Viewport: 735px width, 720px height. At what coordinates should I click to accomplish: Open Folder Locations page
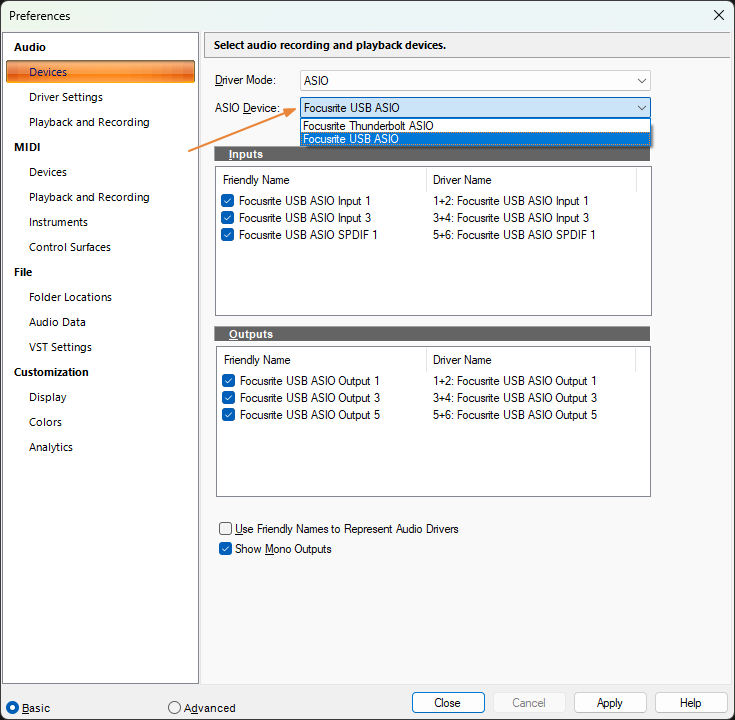[x=70, y=297]
